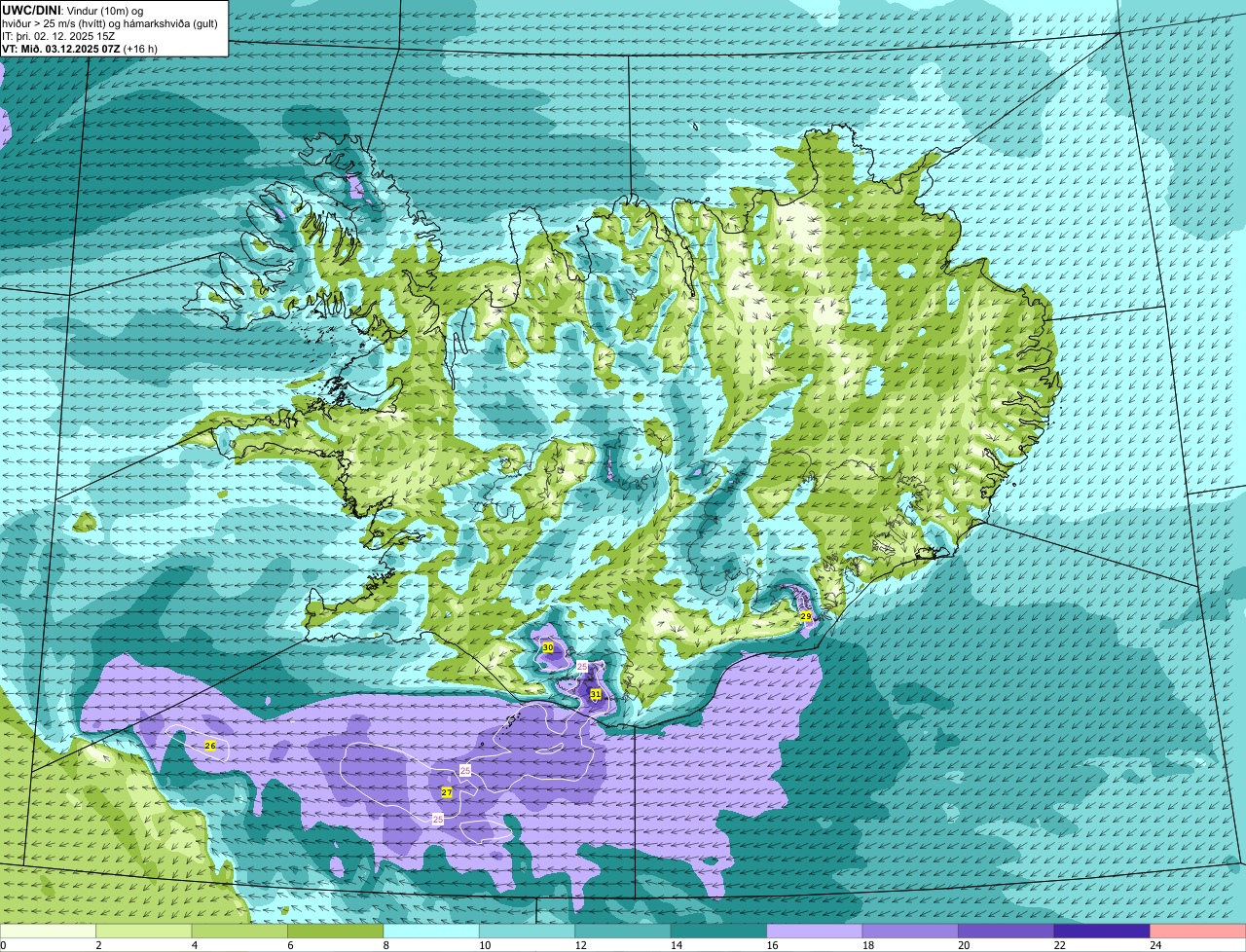
Task: Select the pale yellow 0–2 color swatch
Action: (x=49, y=932)
